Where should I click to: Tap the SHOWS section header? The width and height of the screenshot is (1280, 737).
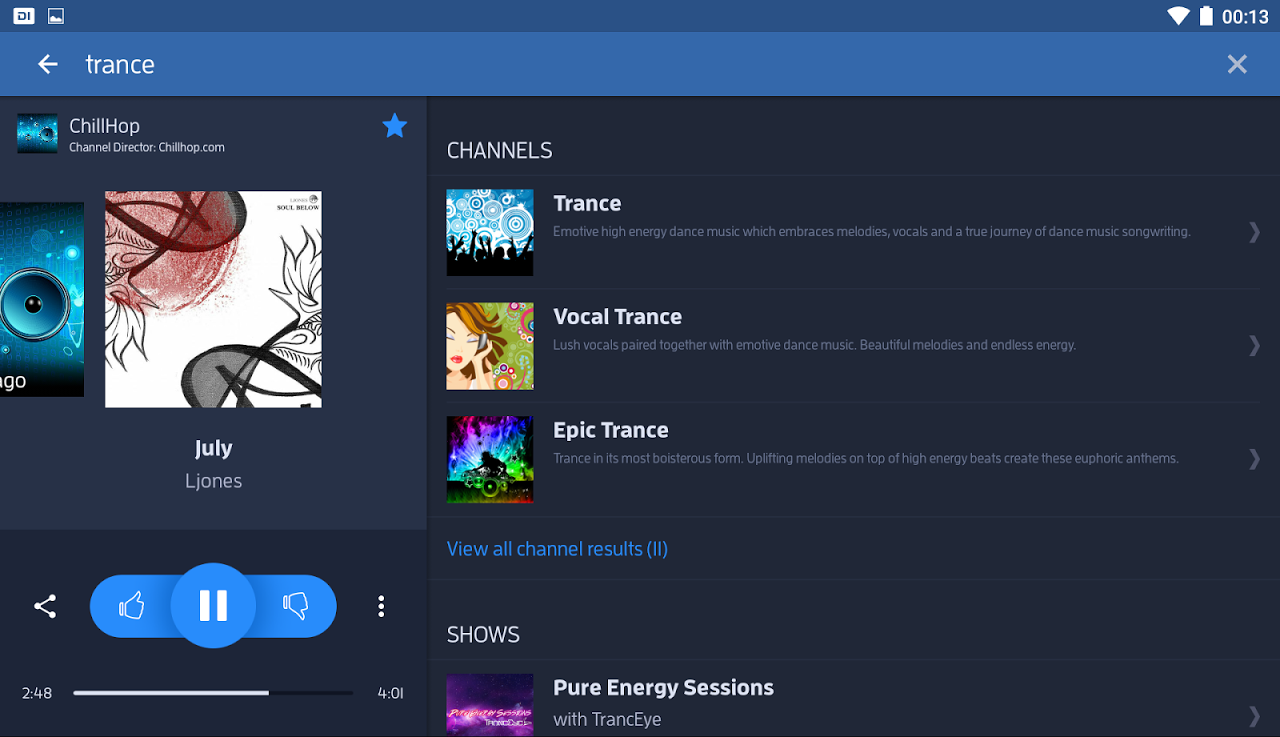point(483,635)
